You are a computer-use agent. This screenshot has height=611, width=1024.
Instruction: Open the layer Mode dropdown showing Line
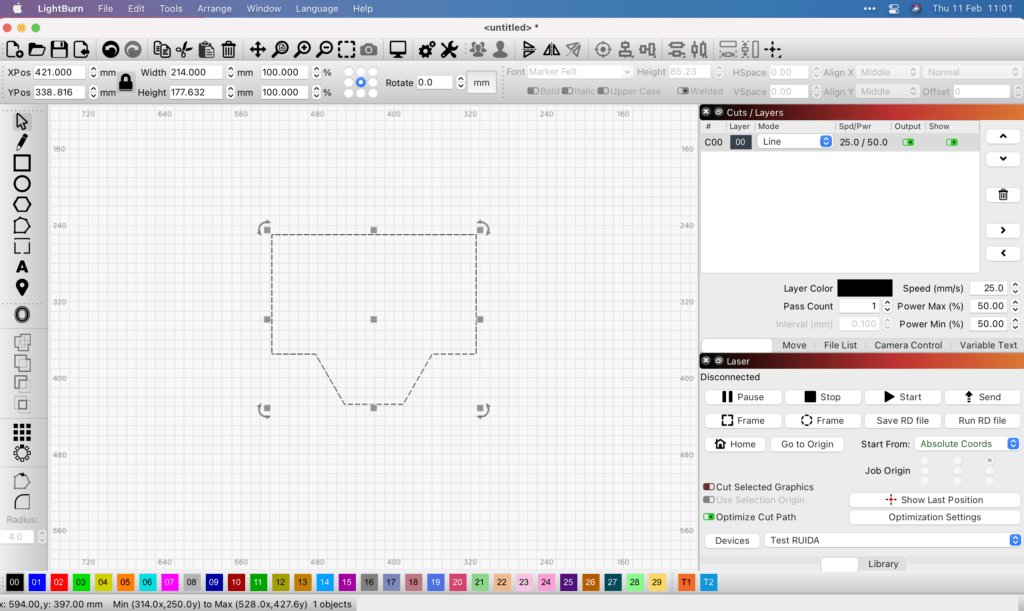click(795, 142)
